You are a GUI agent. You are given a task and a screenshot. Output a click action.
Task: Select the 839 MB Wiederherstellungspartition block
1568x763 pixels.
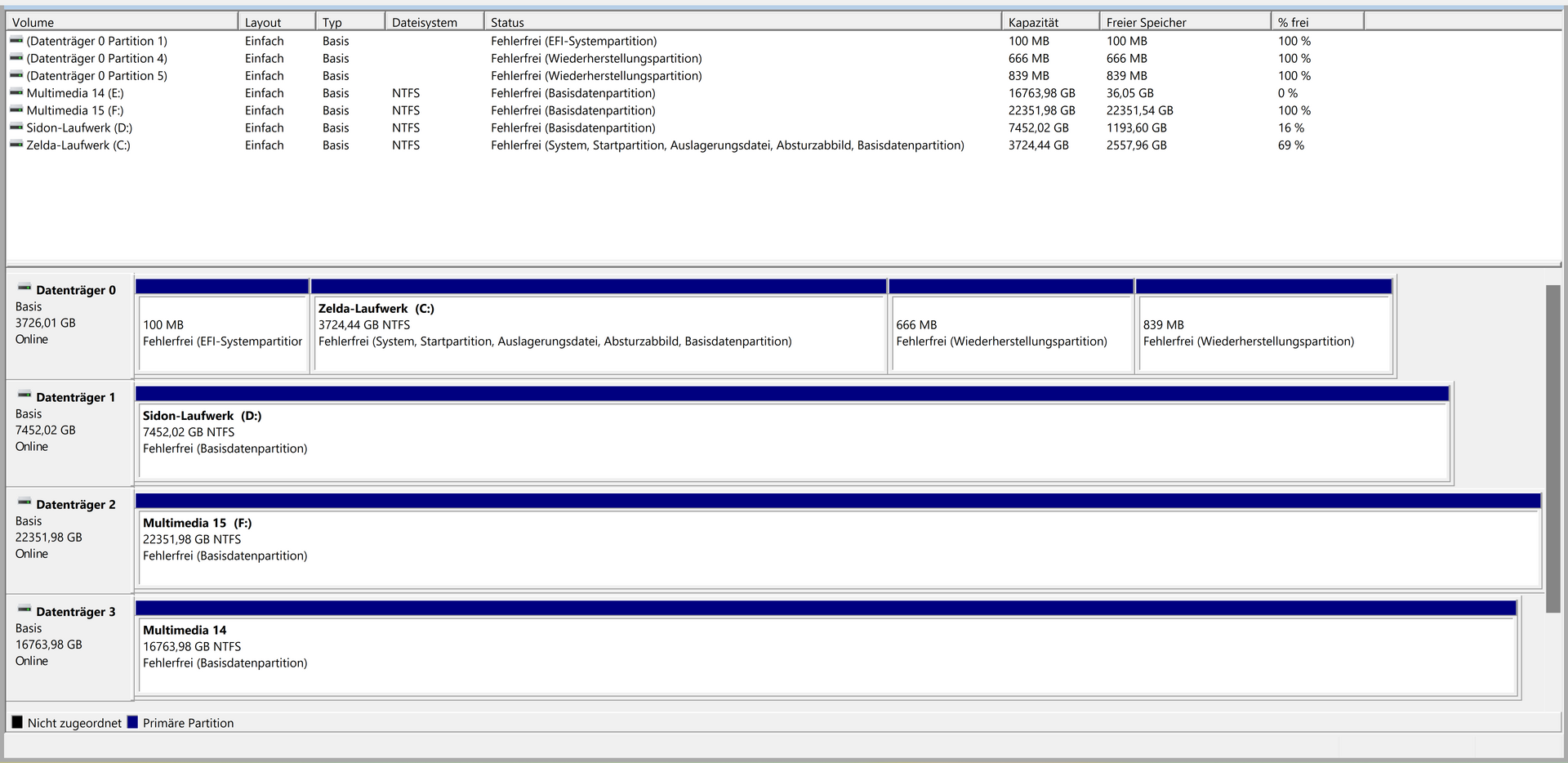pyautogui.click(x=1264, y=327)
